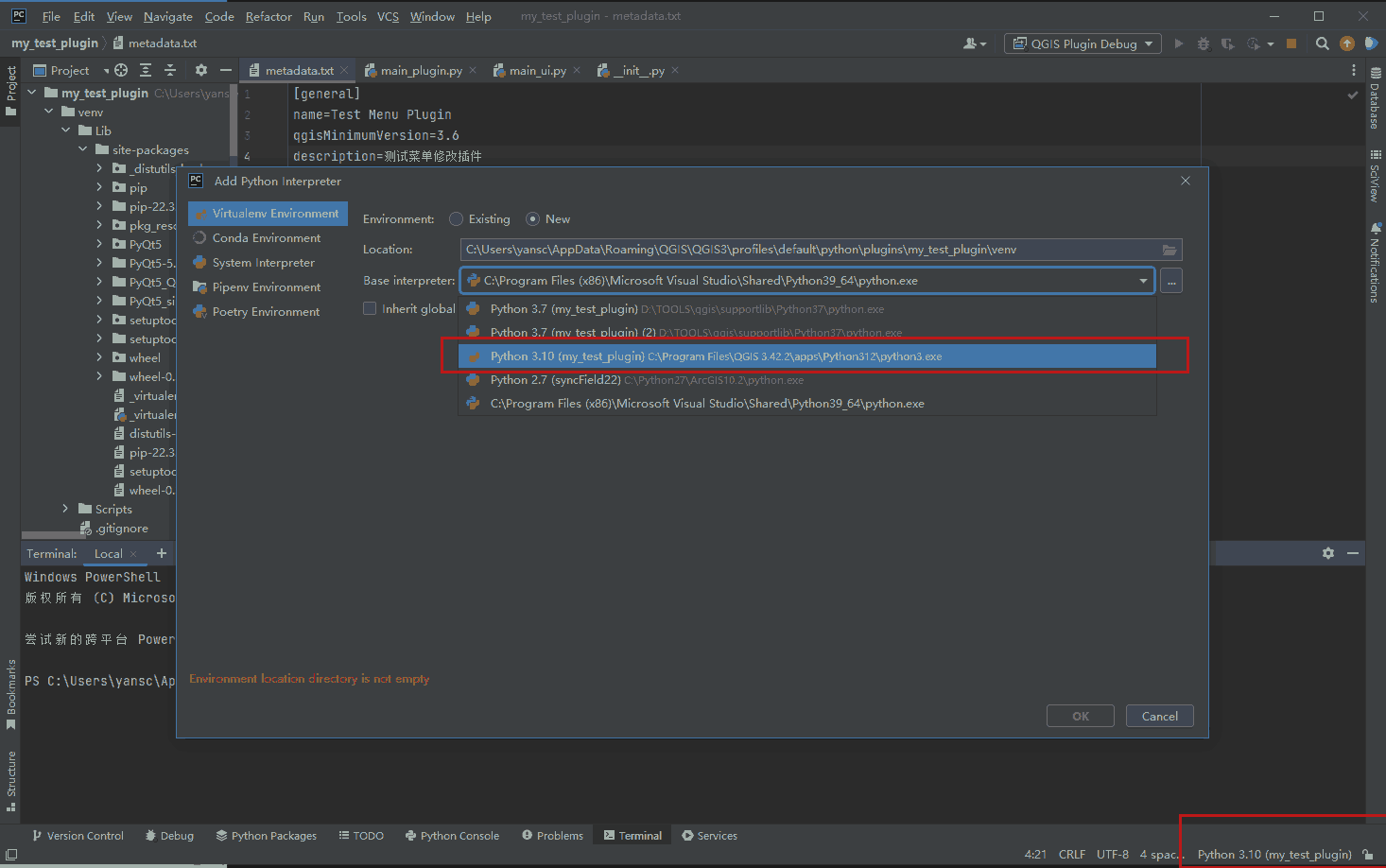This screenshot has height=868, width=1386.
Task: Open the Tools menu
Action: pyautogui.click(x=351, y=16)
